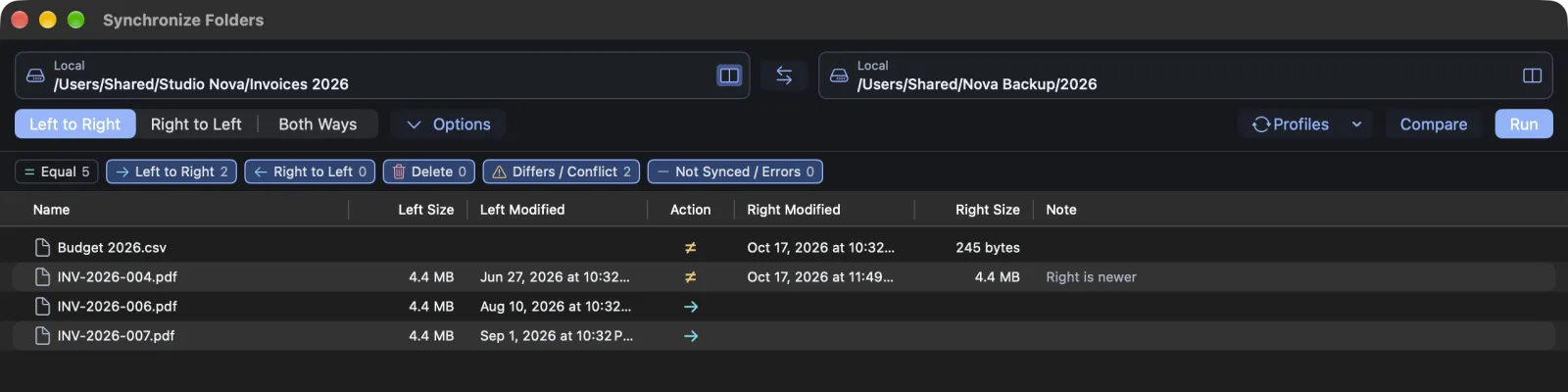Image resolution: width=1568 pixels, height=392 pixels.
Task: Click the copy-right arrow for INV-2026-007.pdf
Action: pyautogui.click(x=691, y=336)
